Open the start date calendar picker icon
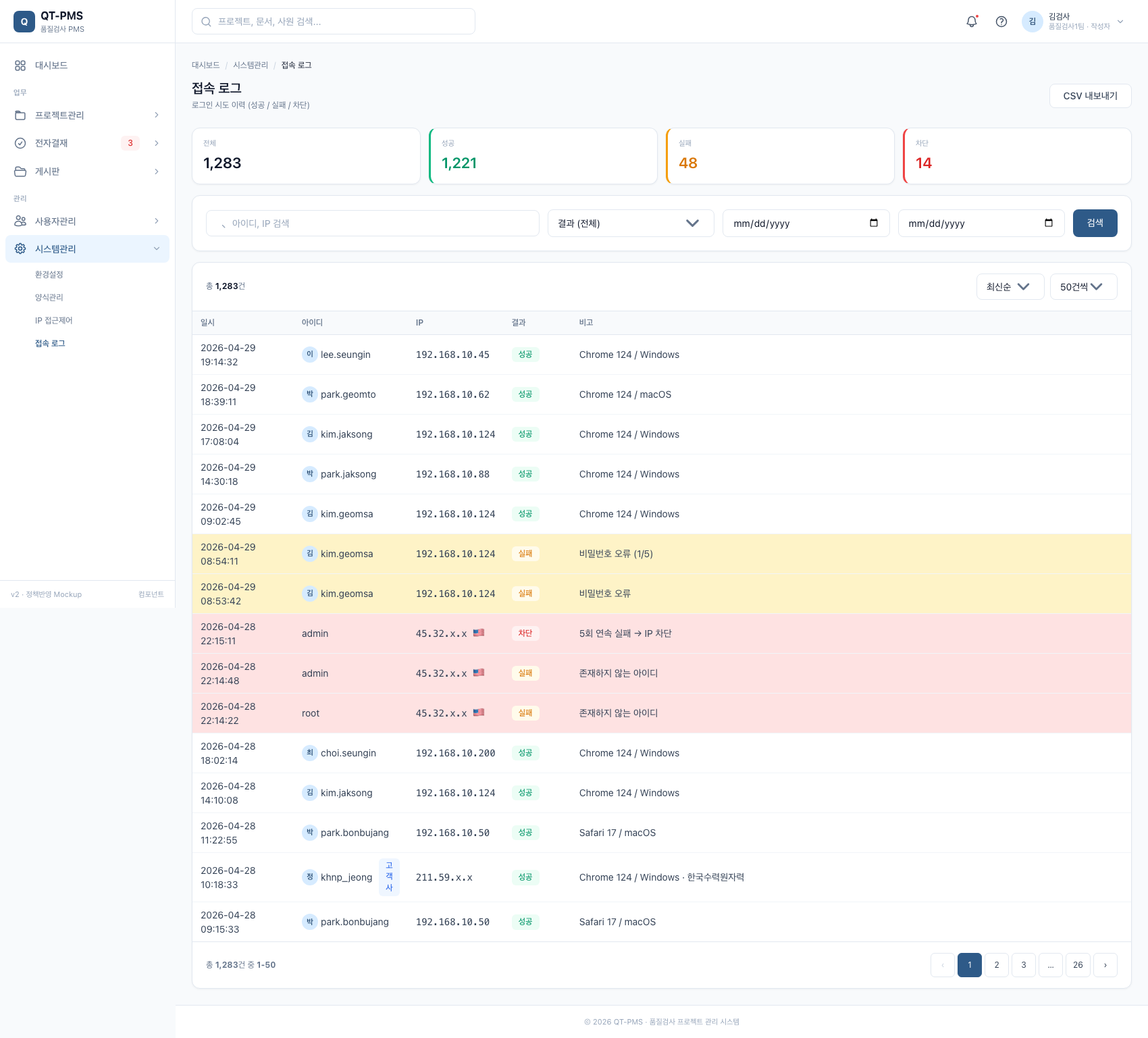The image size is (1148, 1038). [x=874, y=223]
